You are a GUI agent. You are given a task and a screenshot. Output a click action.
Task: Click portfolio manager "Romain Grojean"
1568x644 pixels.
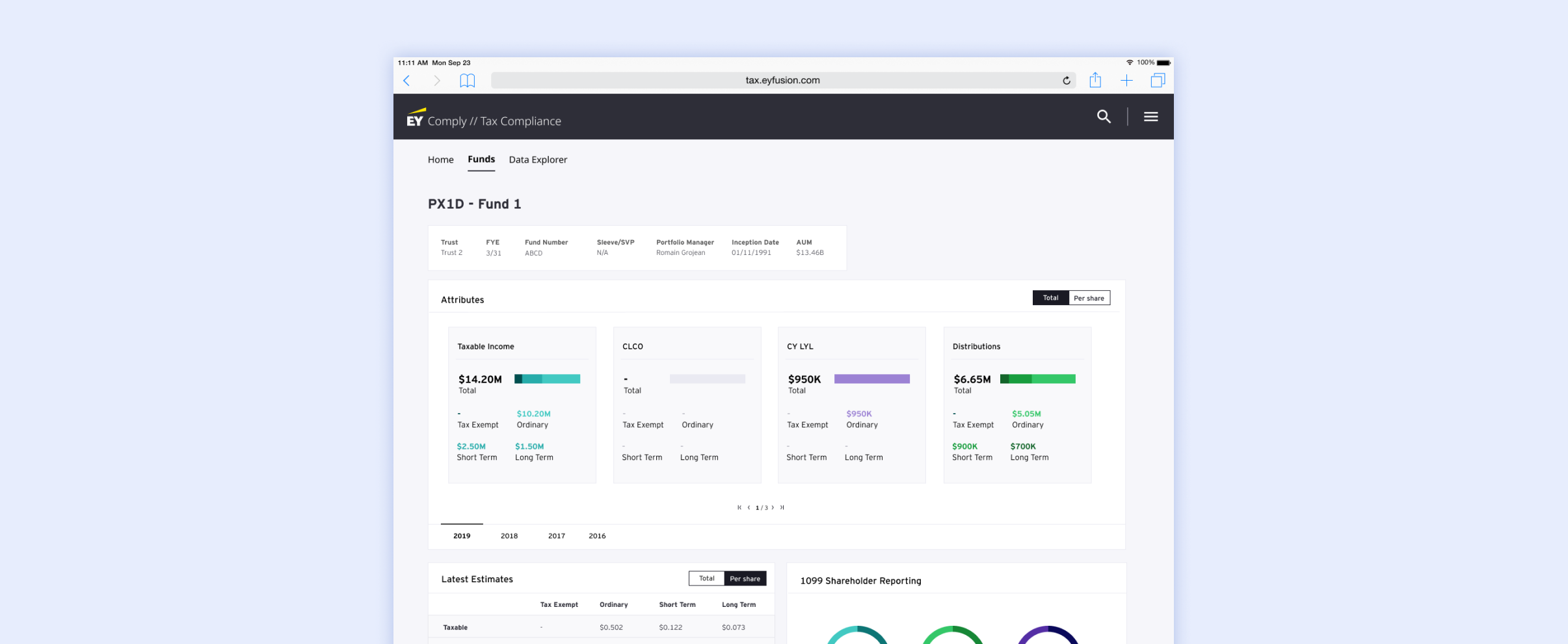pyautogui.click(x=681, y=253)
